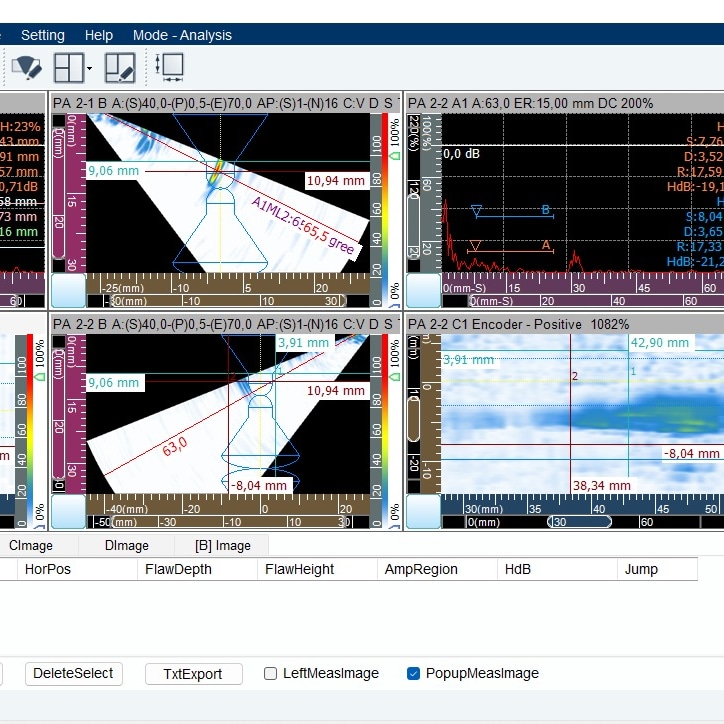Viewport: 724px width, 724px height.
Task: Click corner square button of PA 2-2 B view
Action: 68,512
